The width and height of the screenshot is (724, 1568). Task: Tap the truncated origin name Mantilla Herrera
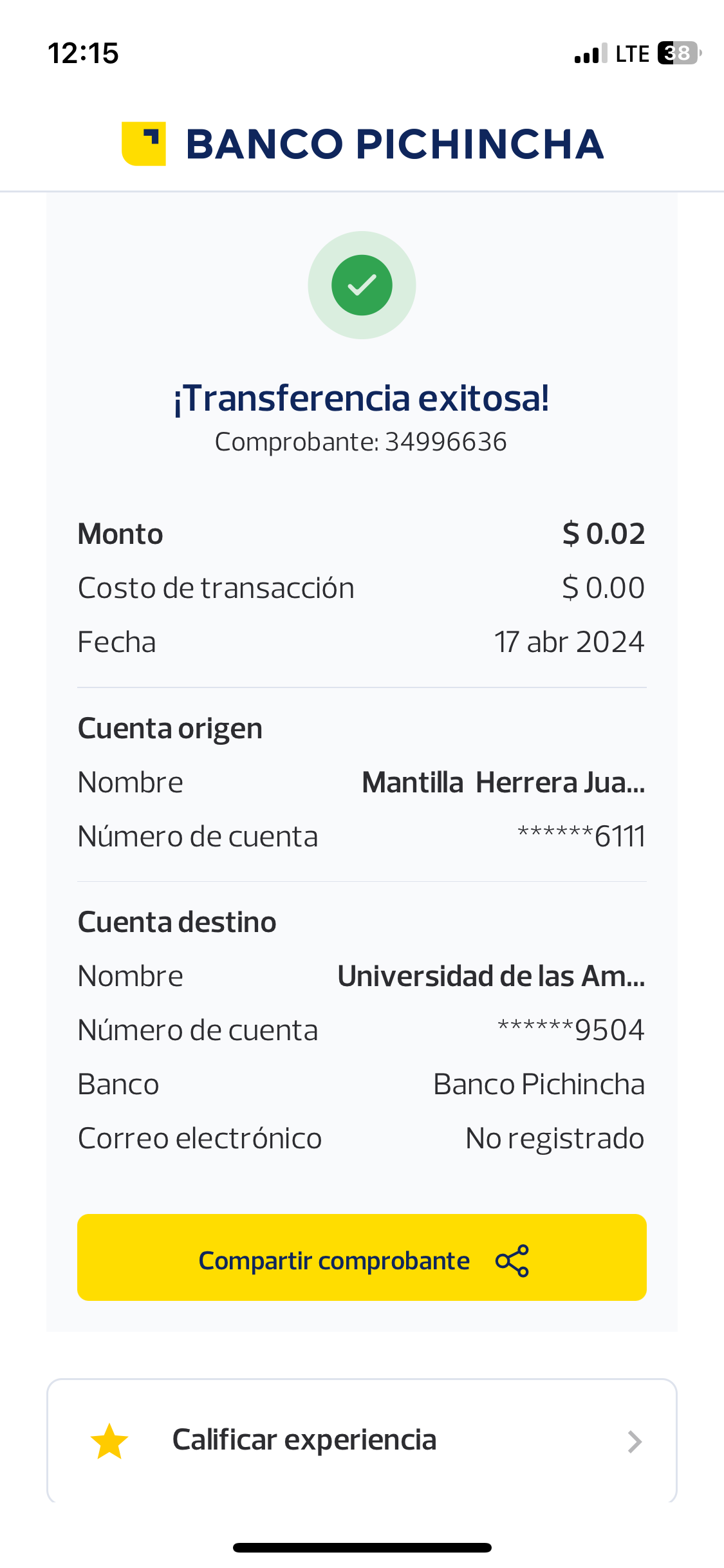[503, 783]
